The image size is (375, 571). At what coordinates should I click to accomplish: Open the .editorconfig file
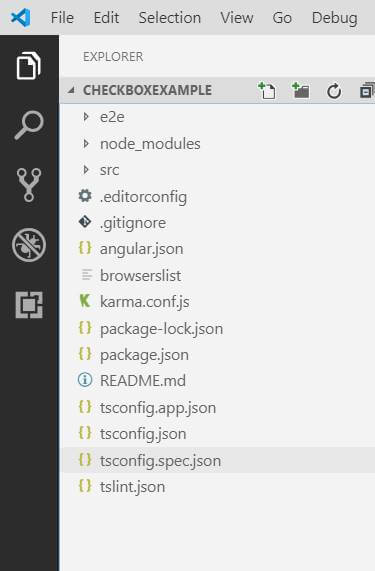143,197
